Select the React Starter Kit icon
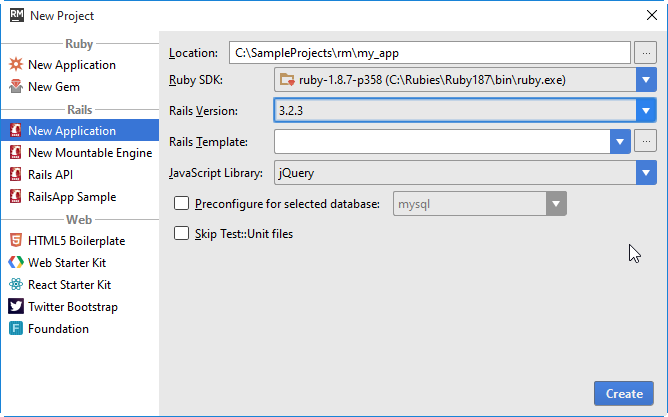668x417 pixels. [16, 285]
